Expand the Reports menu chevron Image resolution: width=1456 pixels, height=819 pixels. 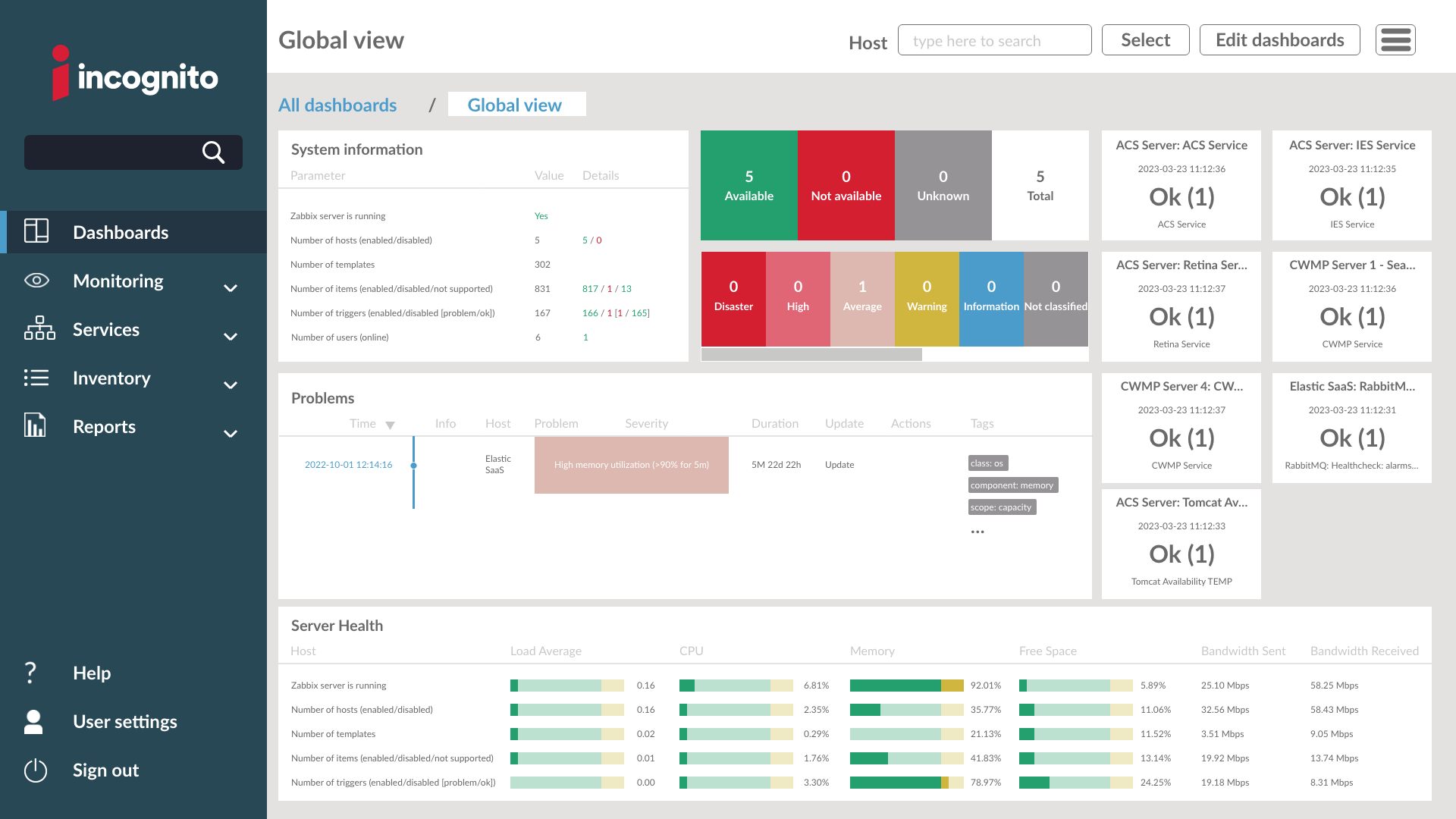[x=231, y=434]
